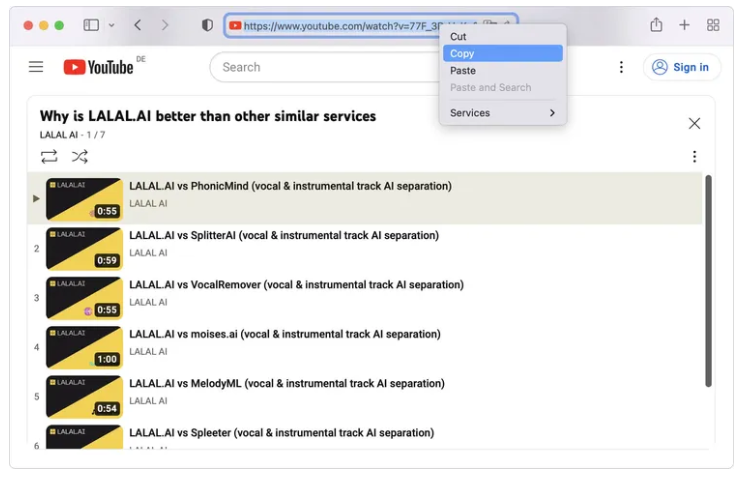Toggle the Safari sidebar

pos(91,25)
